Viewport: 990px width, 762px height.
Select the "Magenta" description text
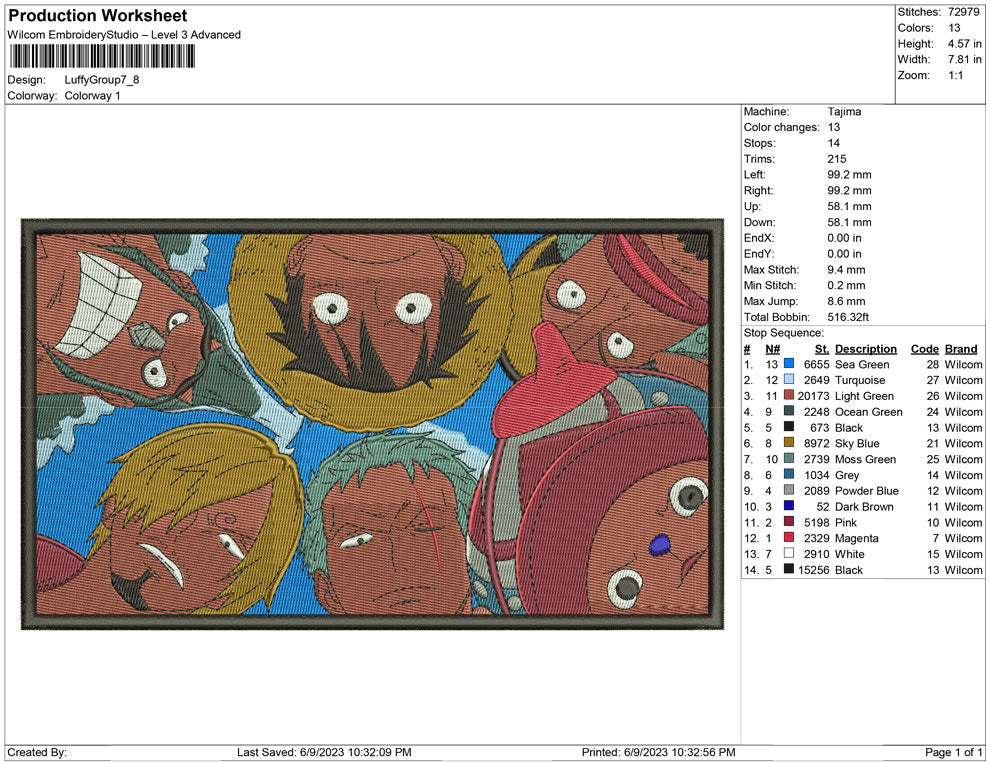click(x=856, y=538)
